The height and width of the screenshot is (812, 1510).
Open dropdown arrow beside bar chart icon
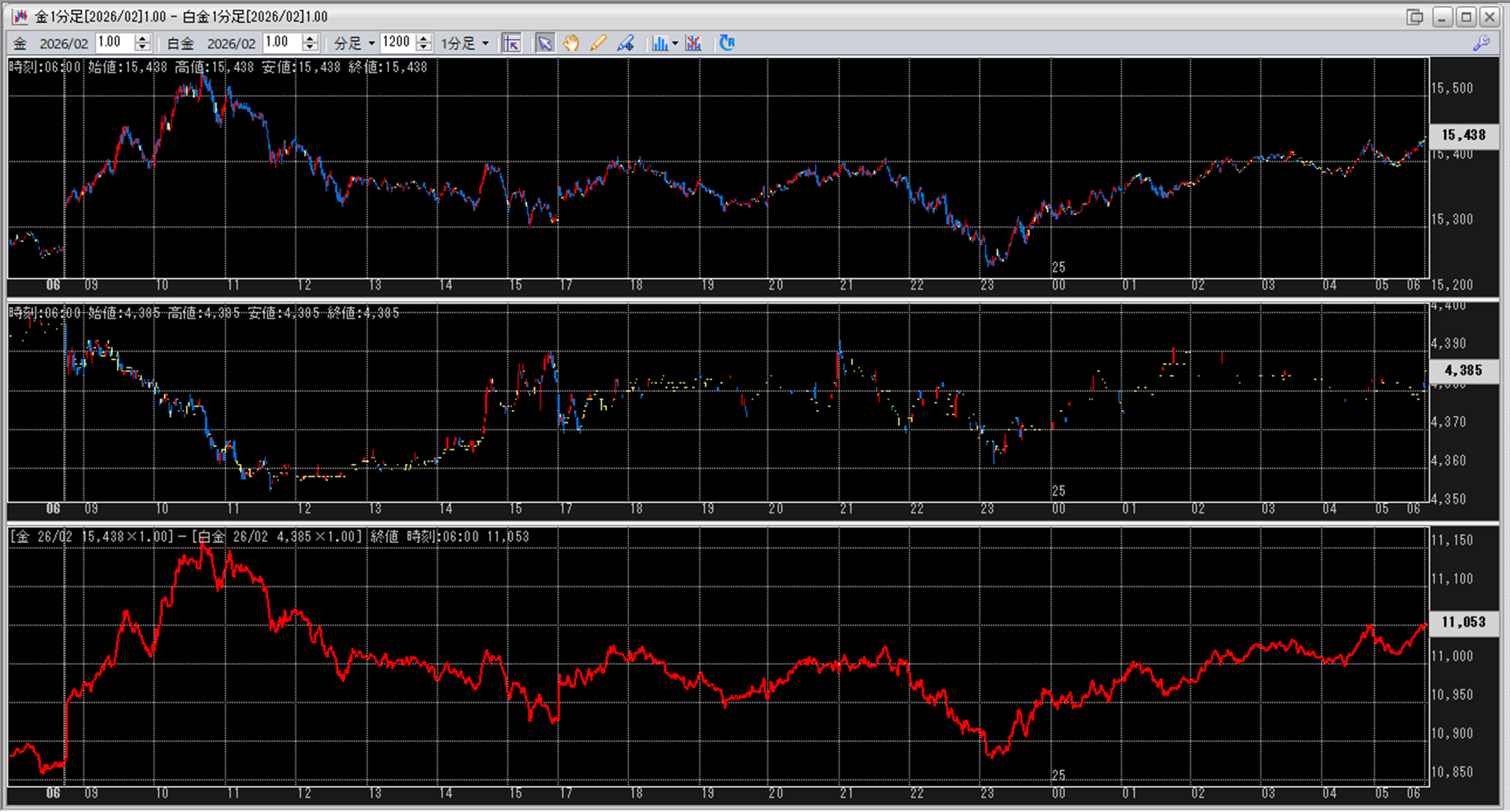point(675,43)
